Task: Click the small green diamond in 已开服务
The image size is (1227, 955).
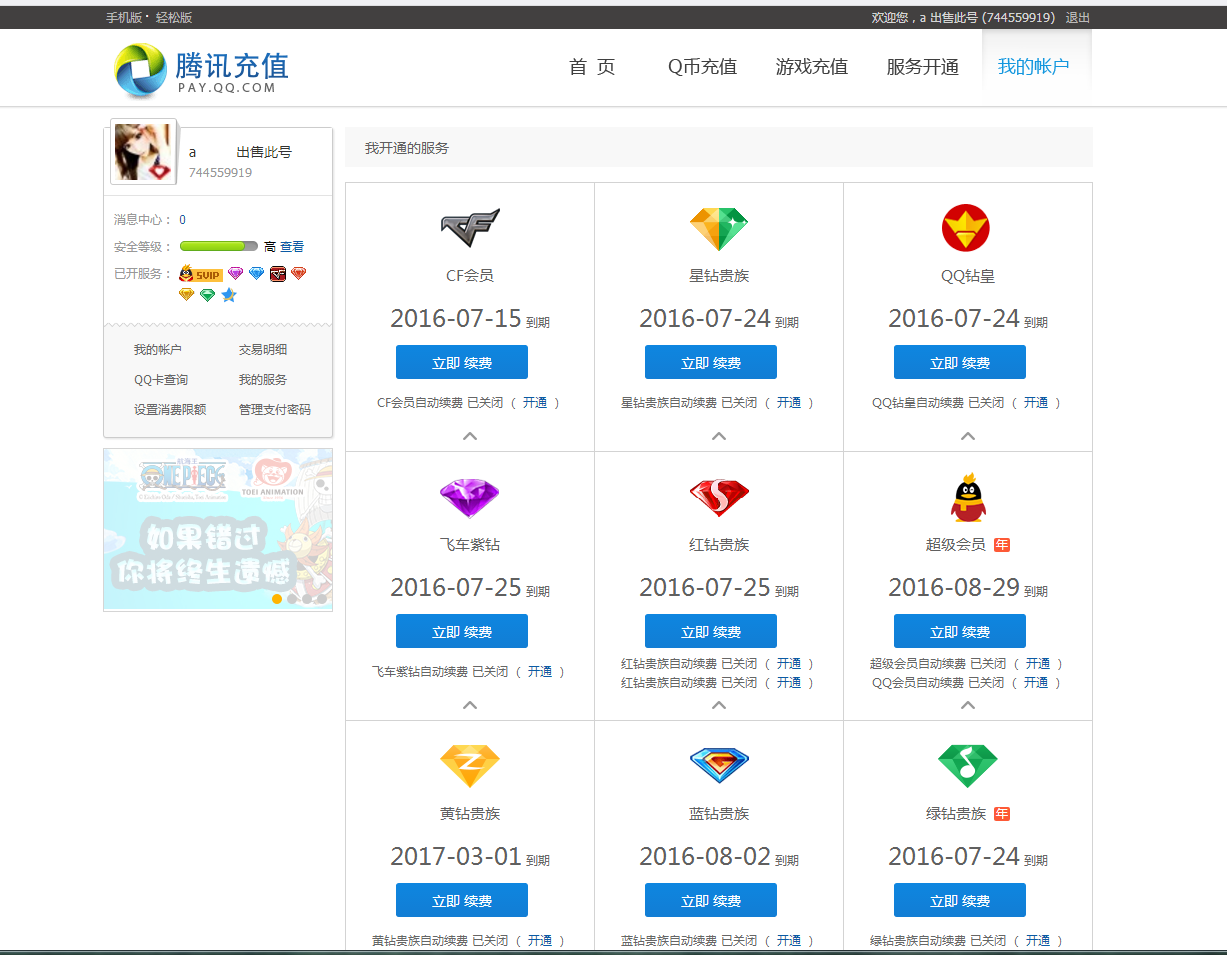Action: (208, 295)
